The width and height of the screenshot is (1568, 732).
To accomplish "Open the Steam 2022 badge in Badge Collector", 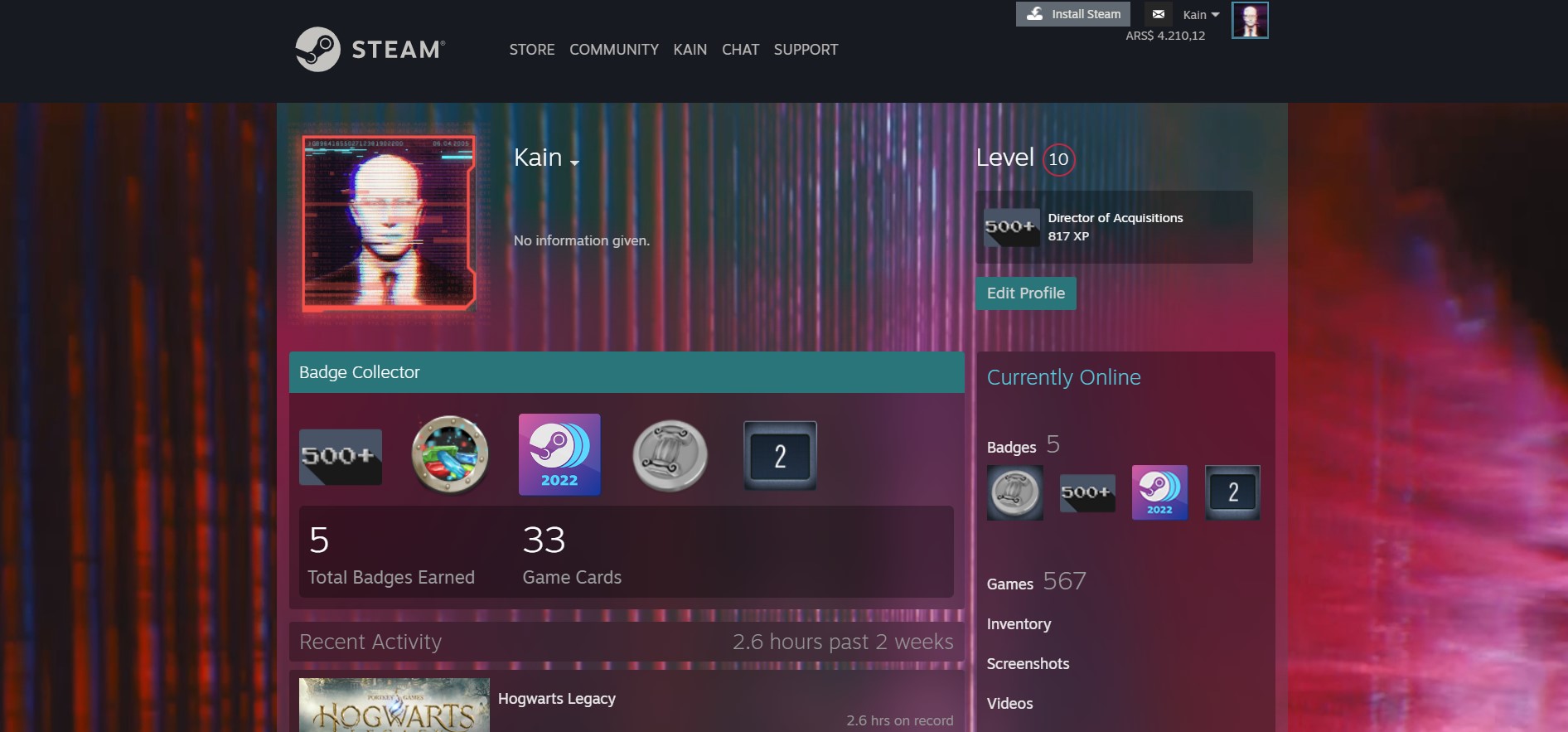I will coord(559,454).
